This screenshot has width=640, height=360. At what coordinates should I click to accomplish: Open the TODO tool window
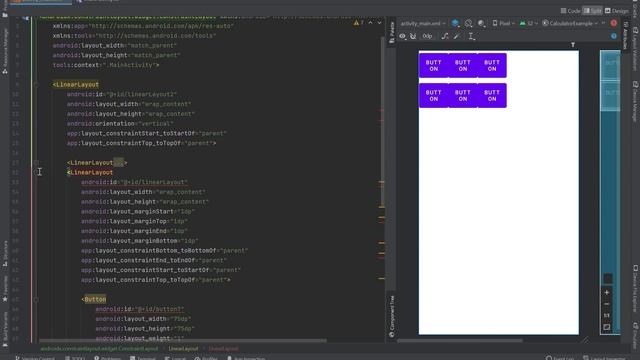75,358
